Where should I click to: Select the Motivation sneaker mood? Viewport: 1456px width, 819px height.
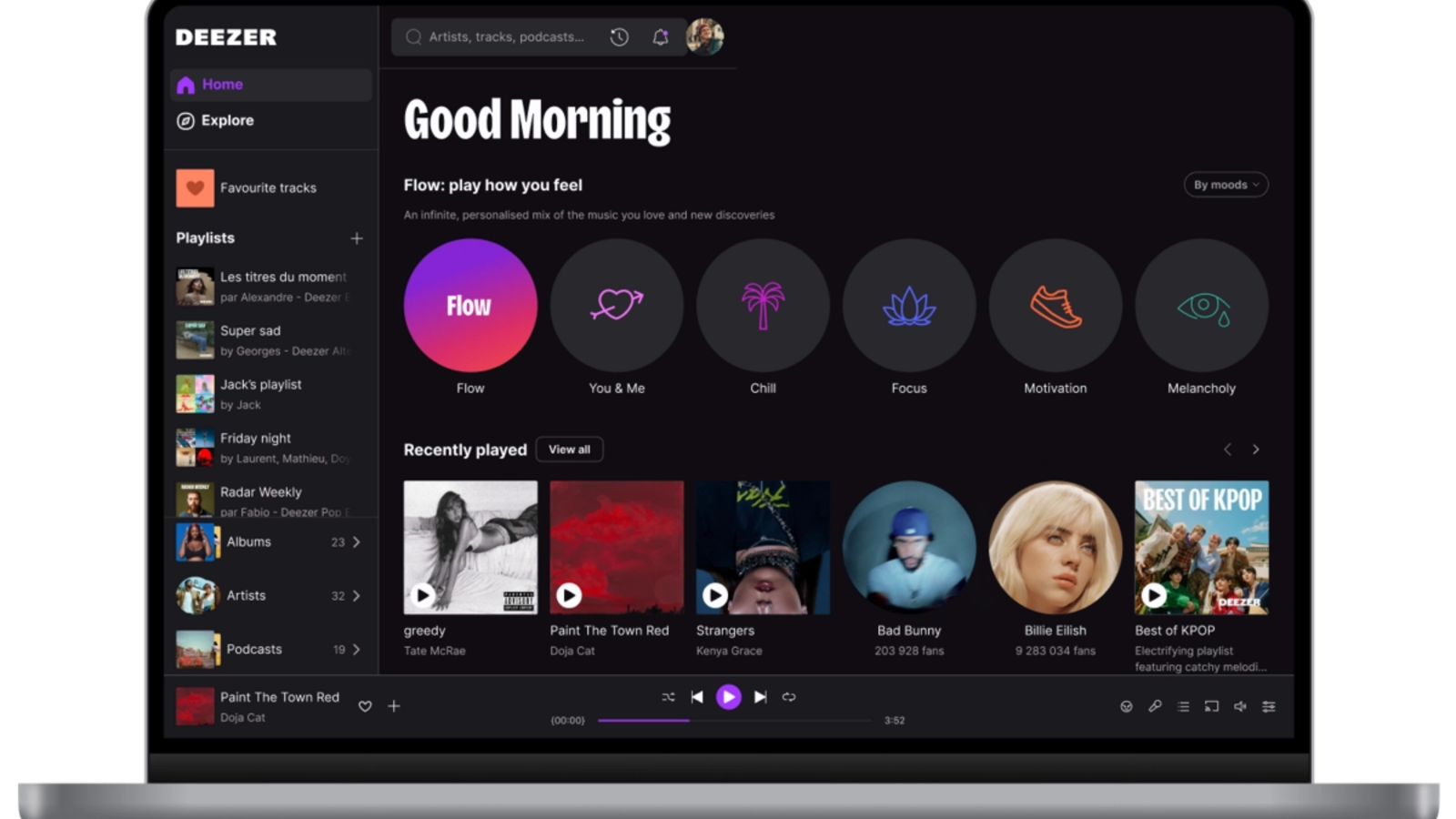click(x=1055, y=306)
